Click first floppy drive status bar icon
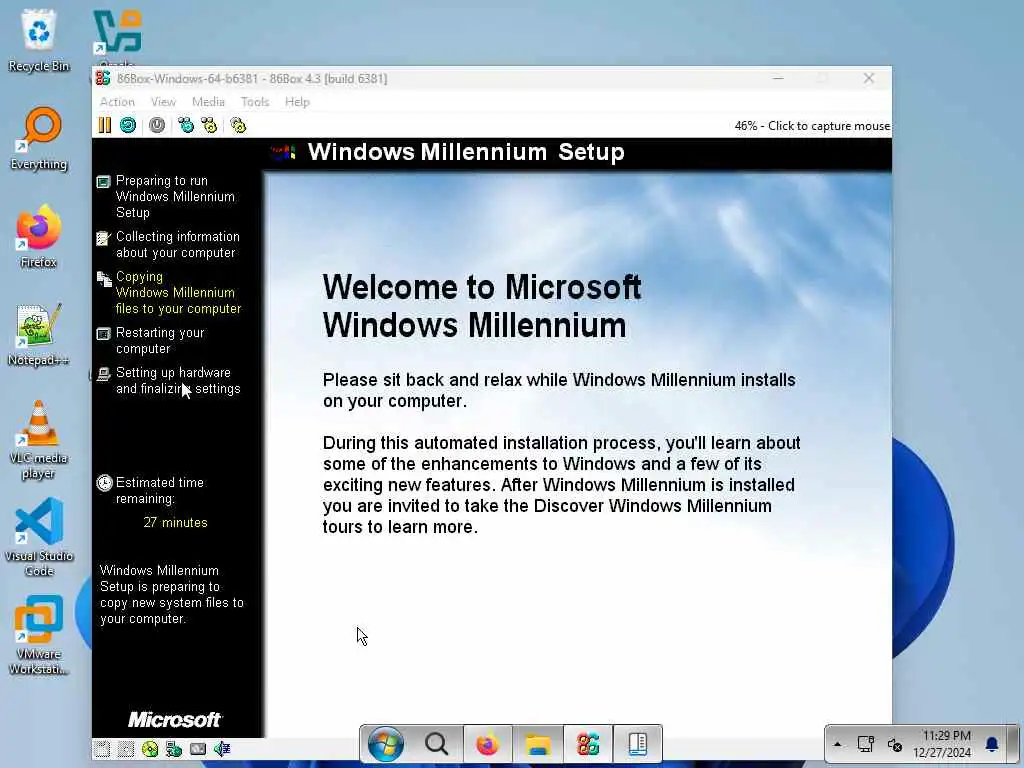The width and height of the screenshot is (1024, 768). [x=102, y=748]
